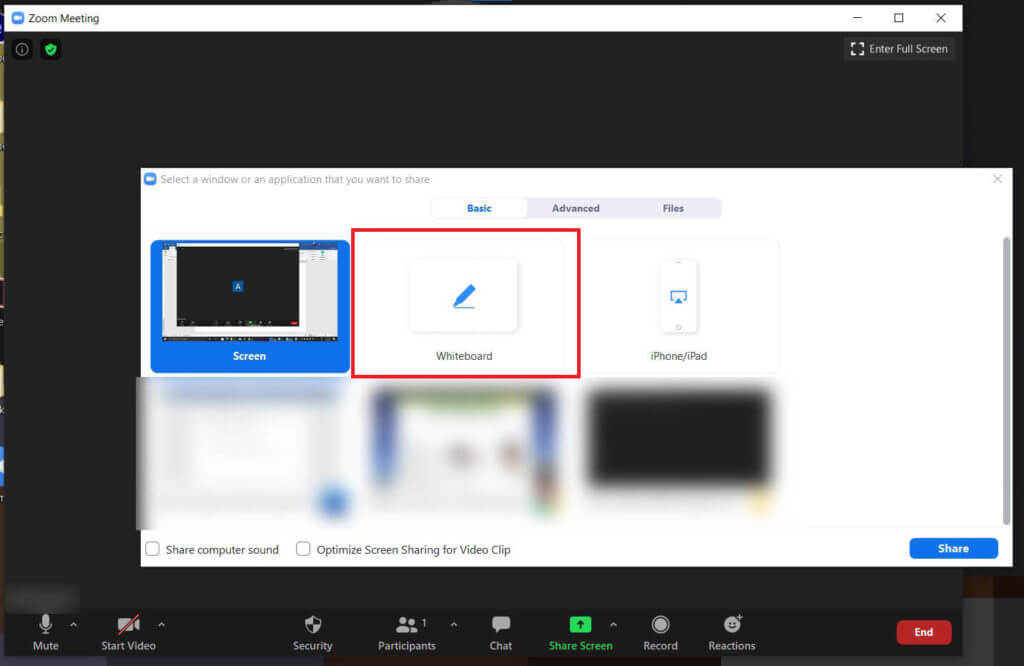Open the Participants panel
The width and height of the screenshot is (1024, 666).
(x=406, y=632)
